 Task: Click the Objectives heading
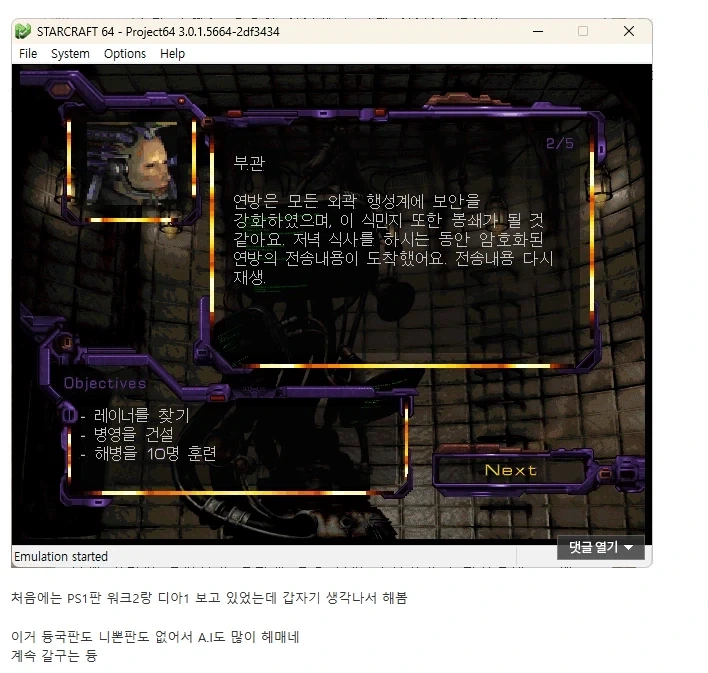(x=105, y=383)
